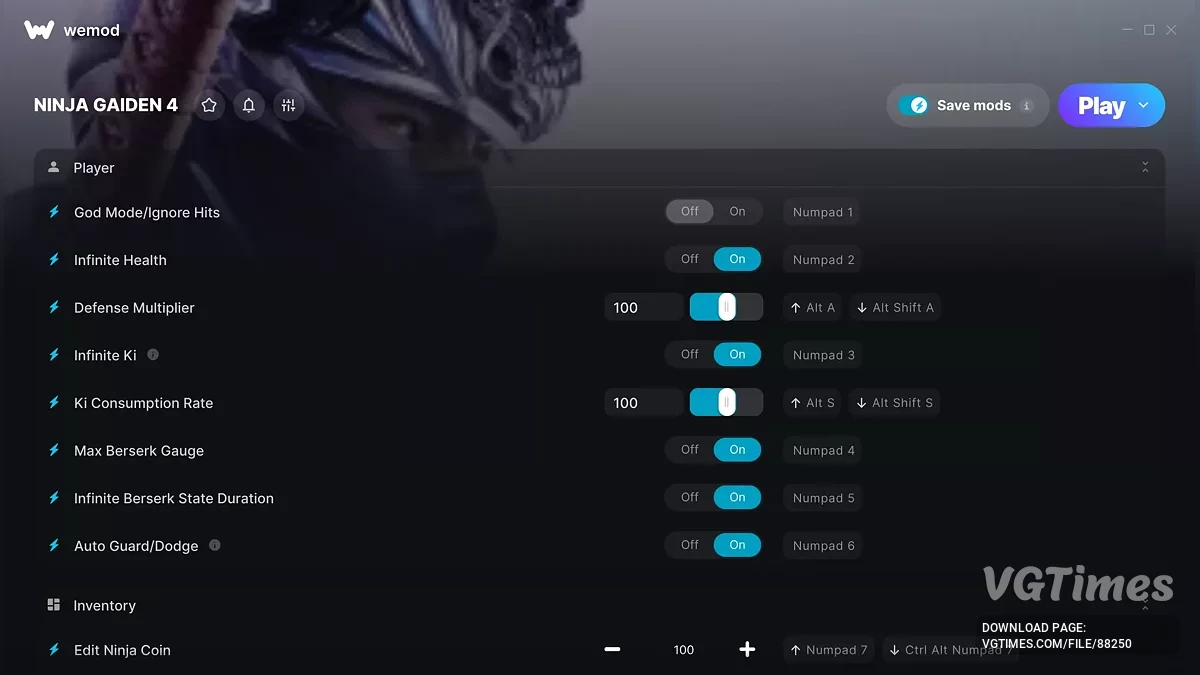
Task: Turn Off Infinite Health toggle
Action: click(x=690, y=259)
